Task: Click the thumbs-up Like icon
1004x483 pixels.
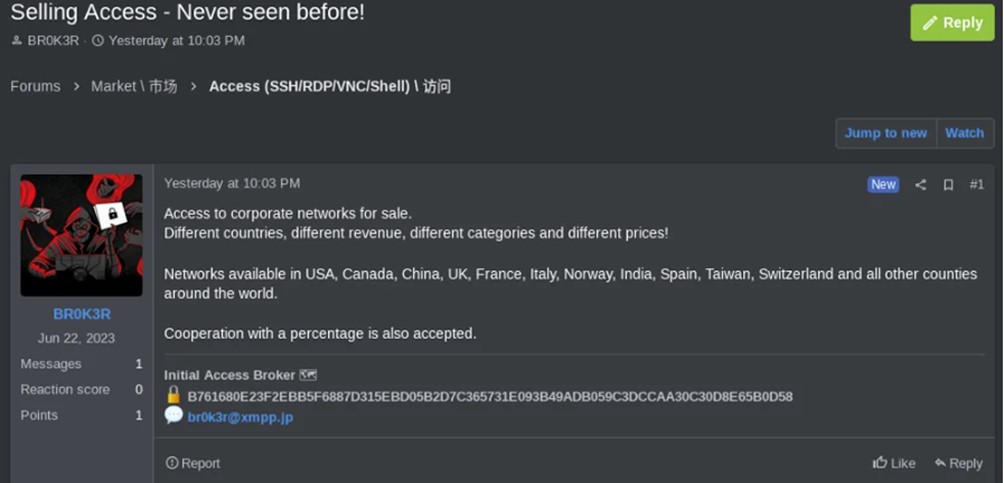Action: 880,463
